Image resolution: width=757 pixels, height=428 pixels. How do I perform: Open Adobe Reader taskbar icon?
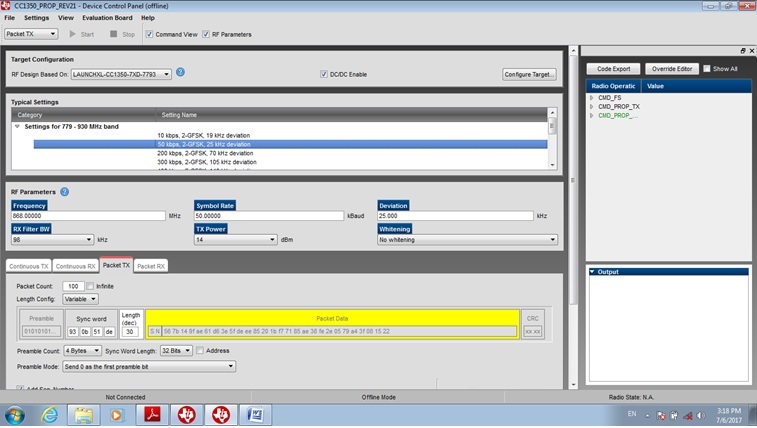coord(153,415)
